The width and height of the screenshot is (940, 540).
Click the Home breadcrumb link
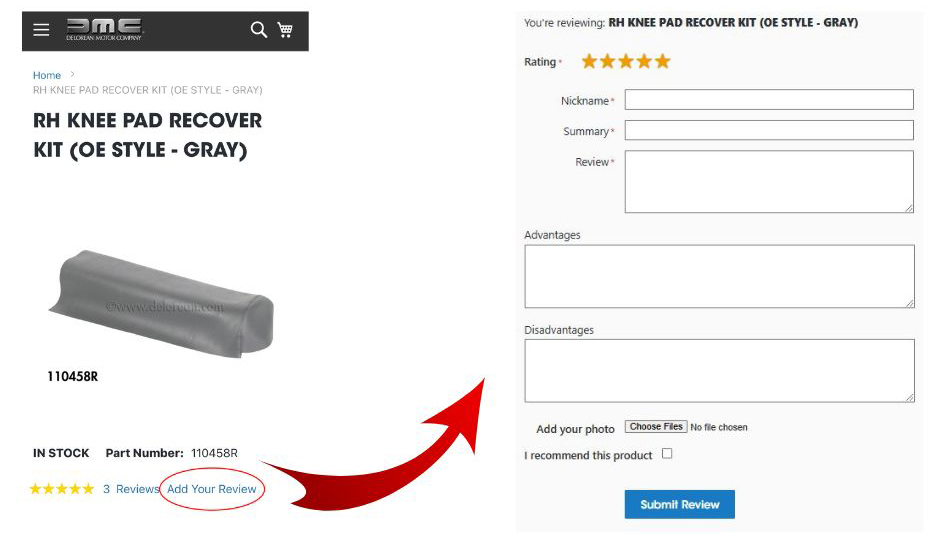click(x=47, y=75)
